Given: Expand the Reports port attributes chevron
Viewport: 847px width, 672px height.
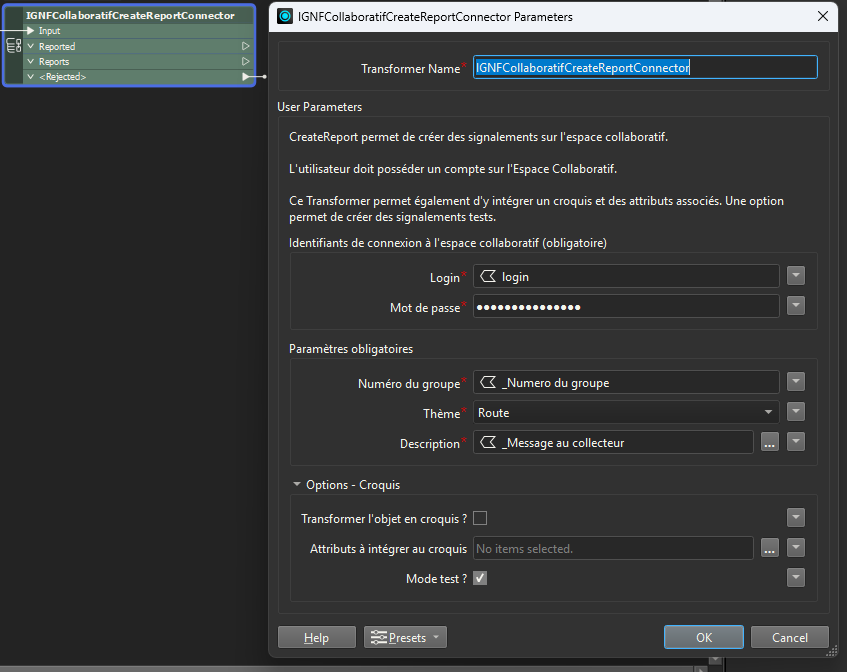Looking at the screenshot, I should 31,62.
